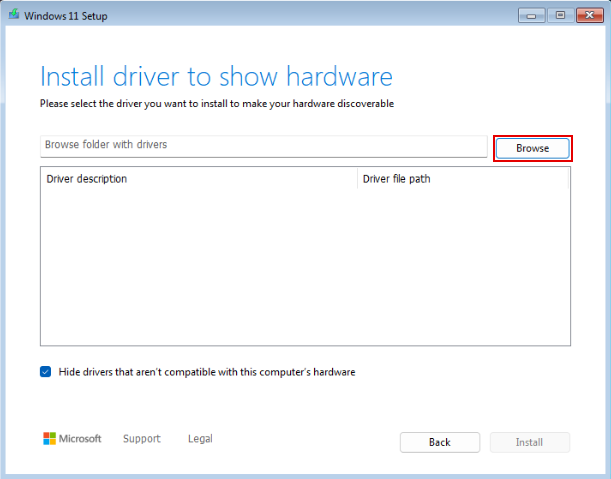611x479 pixels.
Task: Click the "Install driver to show hardware" heading
Action: [216, 77]
